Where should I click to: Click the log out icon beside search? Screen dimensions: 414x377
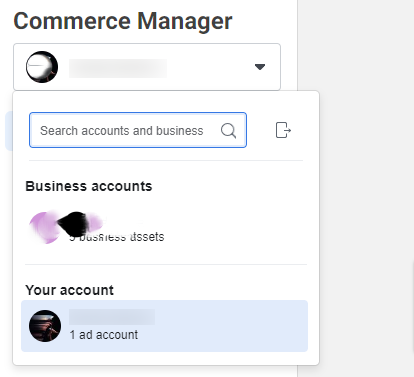283,130
